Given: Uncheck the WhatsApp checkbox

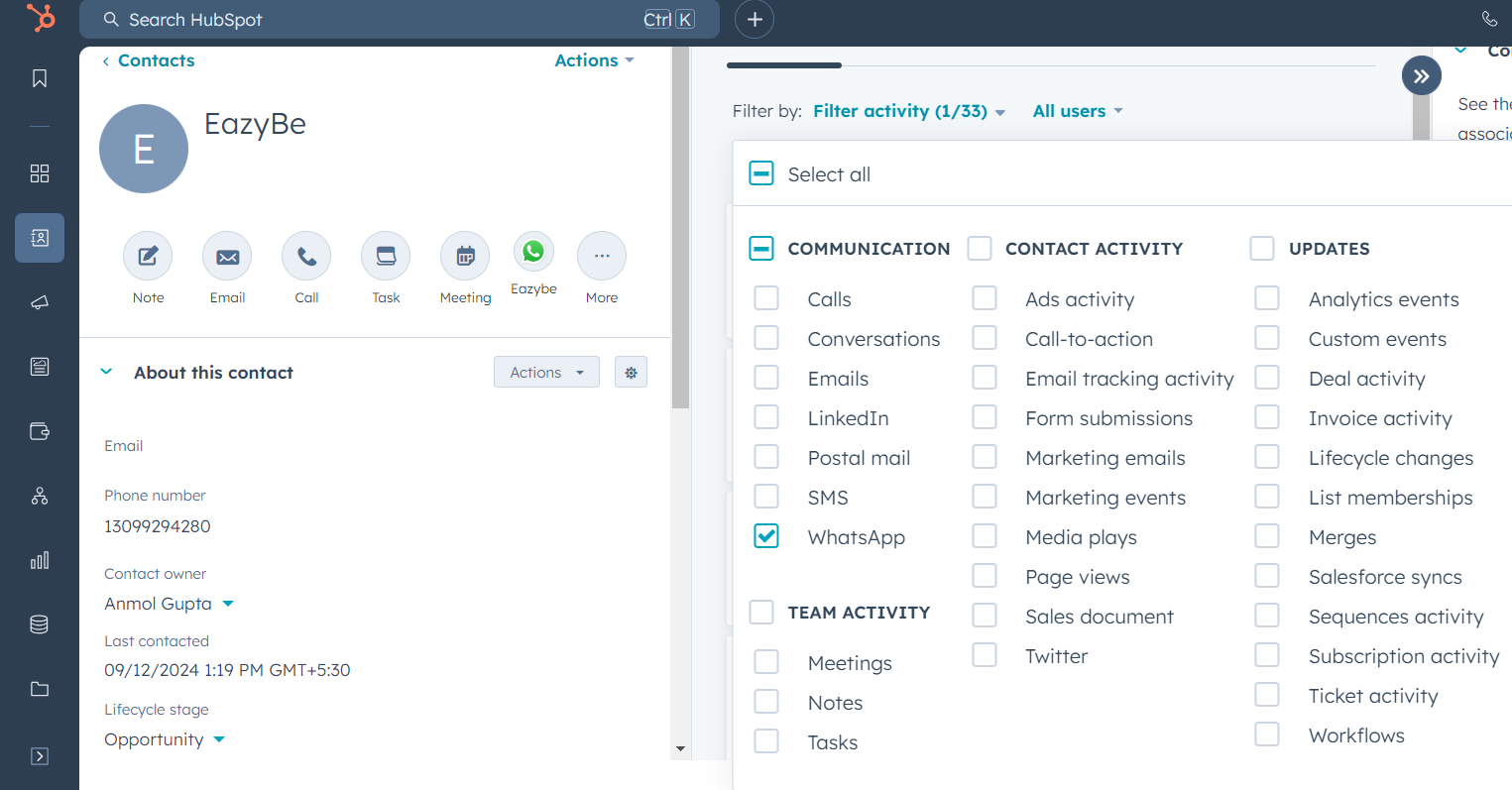Looking at the screenshot, I should (766, 536).
